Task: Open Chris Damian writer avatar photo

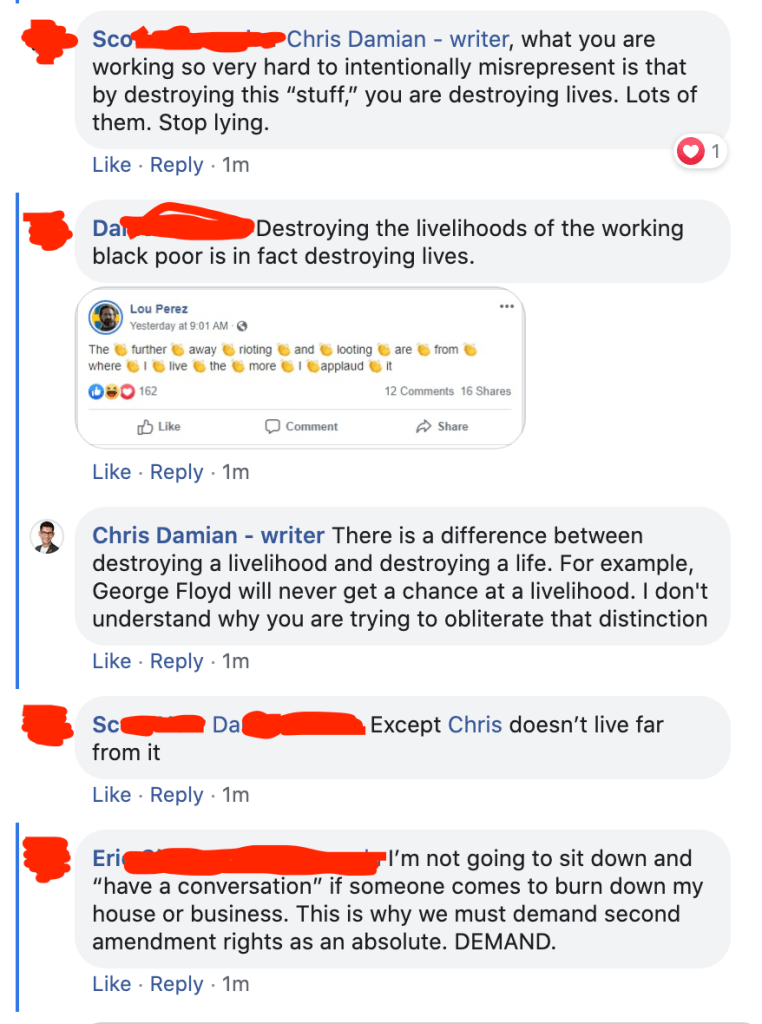Action: [47, 537]
